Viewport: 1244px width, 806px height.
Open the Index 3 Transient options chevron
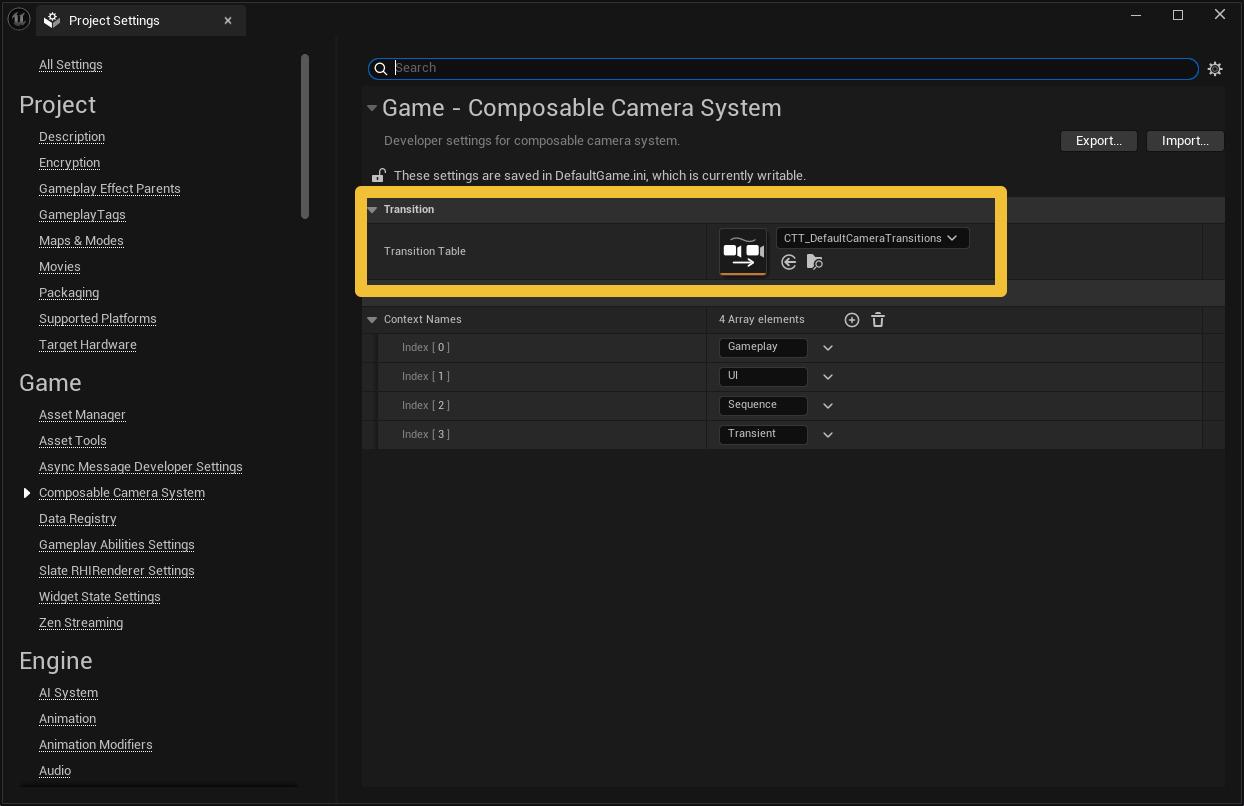click(828, 435)
